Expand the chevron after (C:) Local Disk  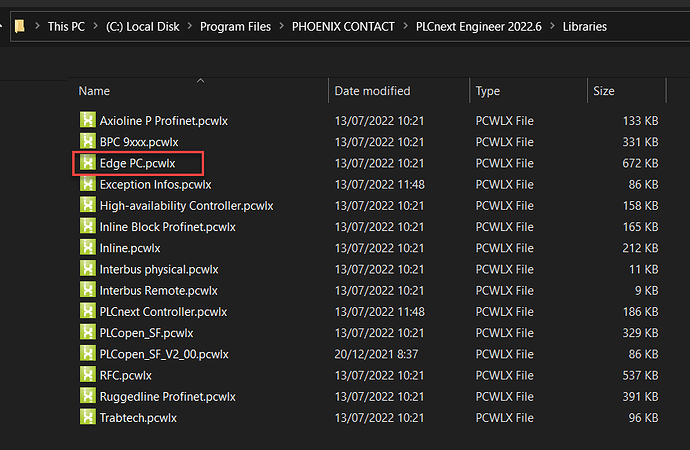click(x=190, y=26)
